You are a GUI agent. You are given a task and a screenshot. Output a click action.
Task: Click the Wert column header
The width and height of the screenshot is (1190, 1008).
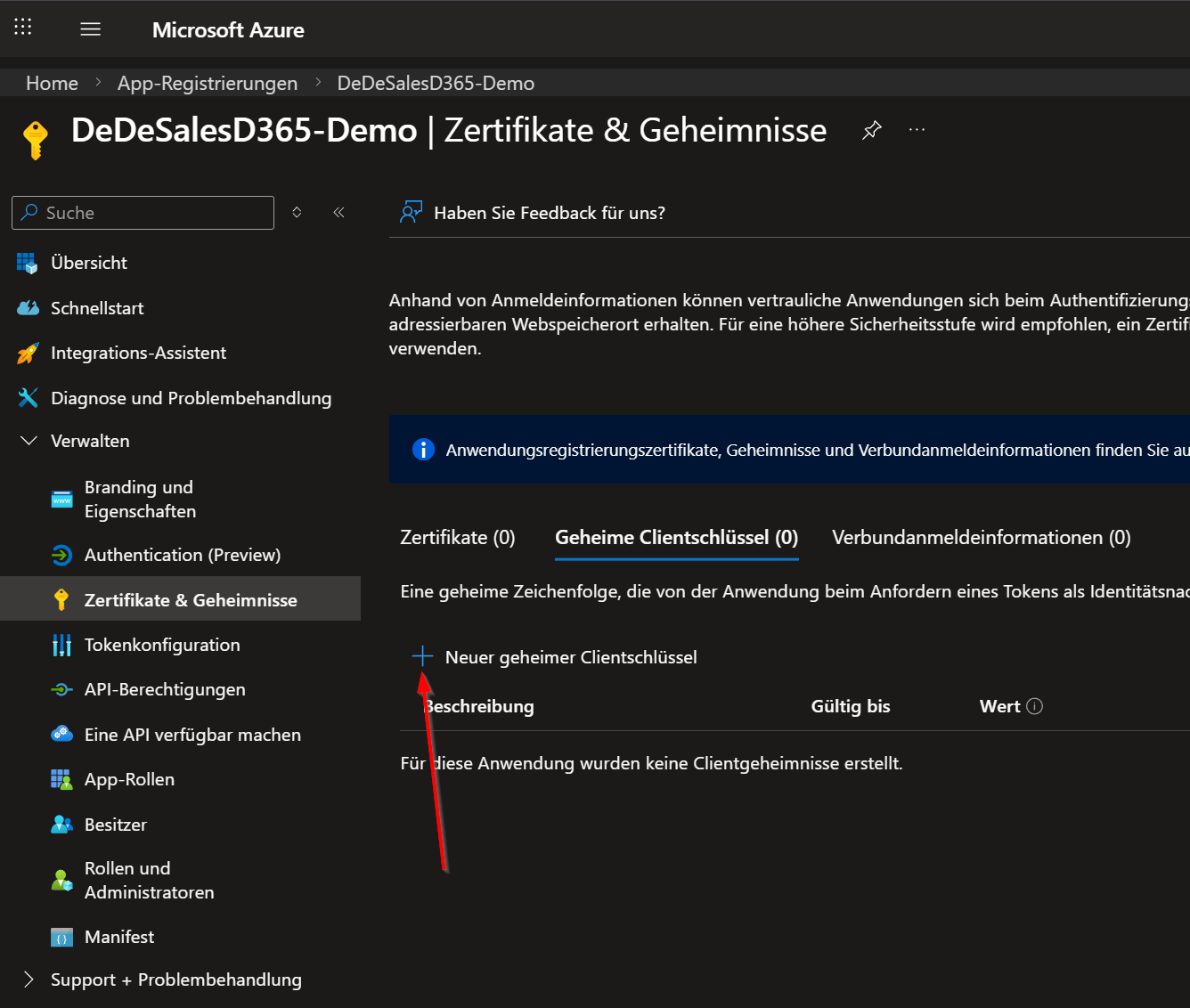[x=999, y=706]
